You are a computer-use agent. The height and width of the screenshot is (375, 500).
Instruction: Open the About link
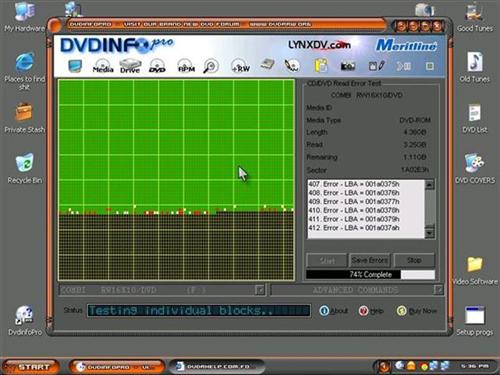click(334, 311)
